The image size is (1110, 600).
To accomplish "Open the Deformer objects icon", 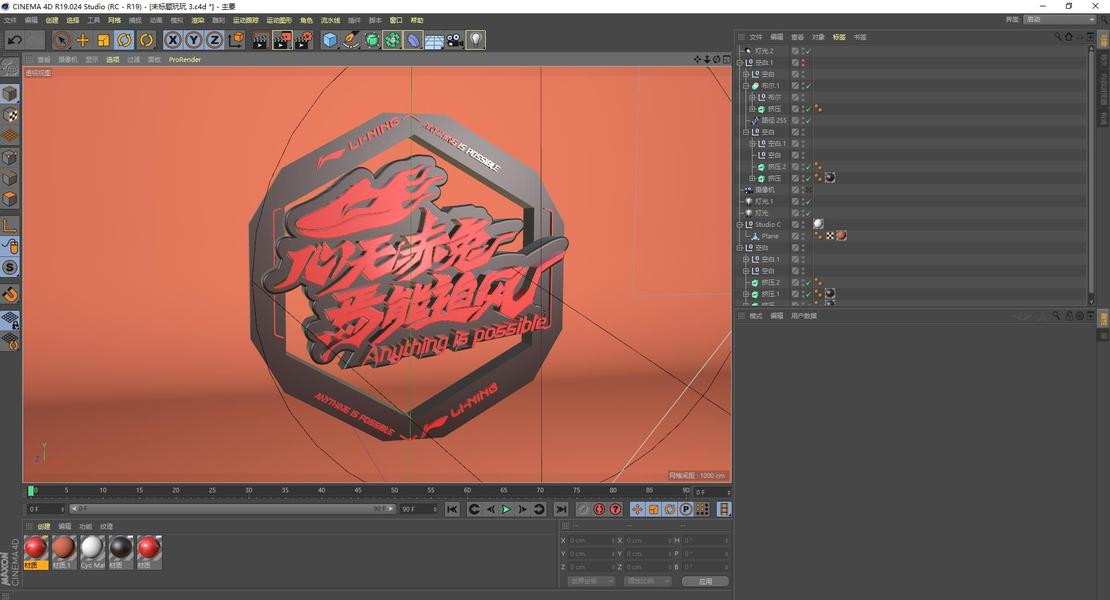I will tap(413, 40).
